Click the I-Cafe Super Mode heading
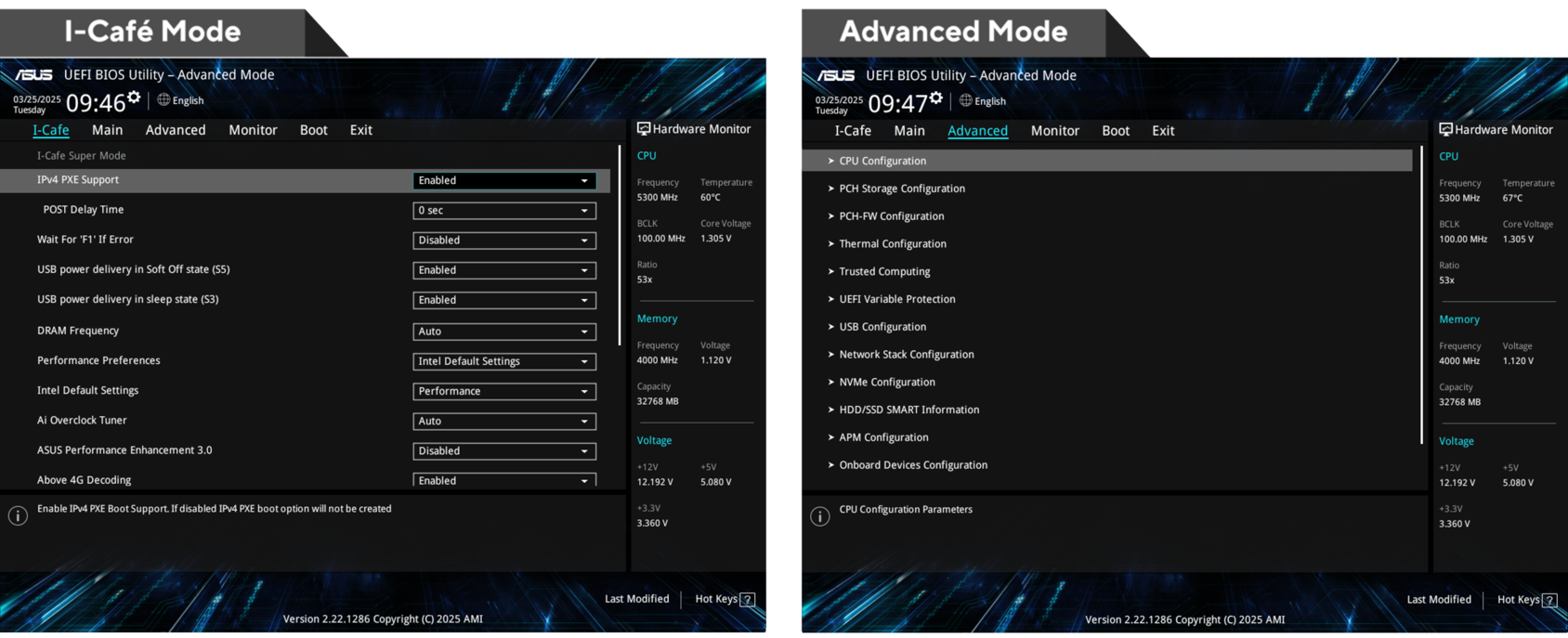Viewport: 1568px width, 638px height. coord(81,156)
